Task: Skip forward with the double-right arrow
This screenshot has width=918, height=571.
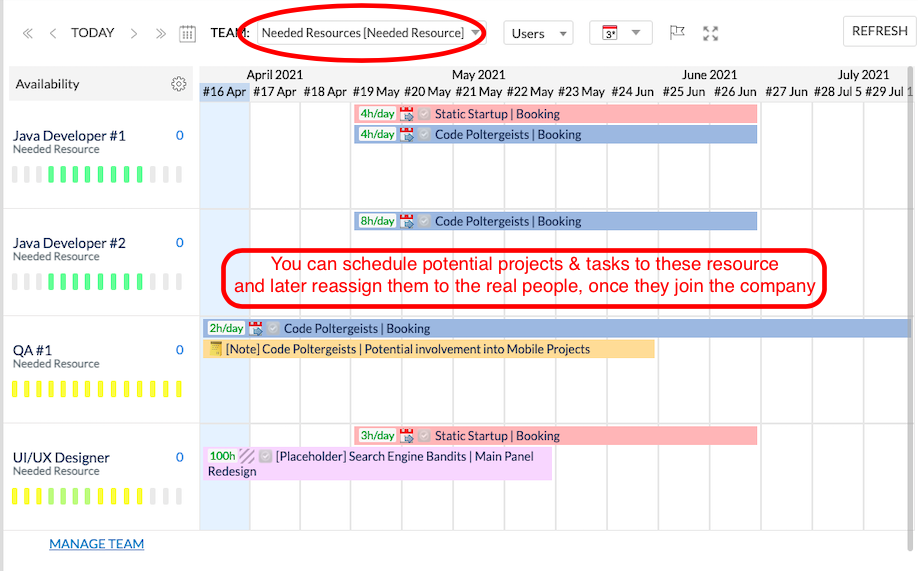Action: click(160, 33)
